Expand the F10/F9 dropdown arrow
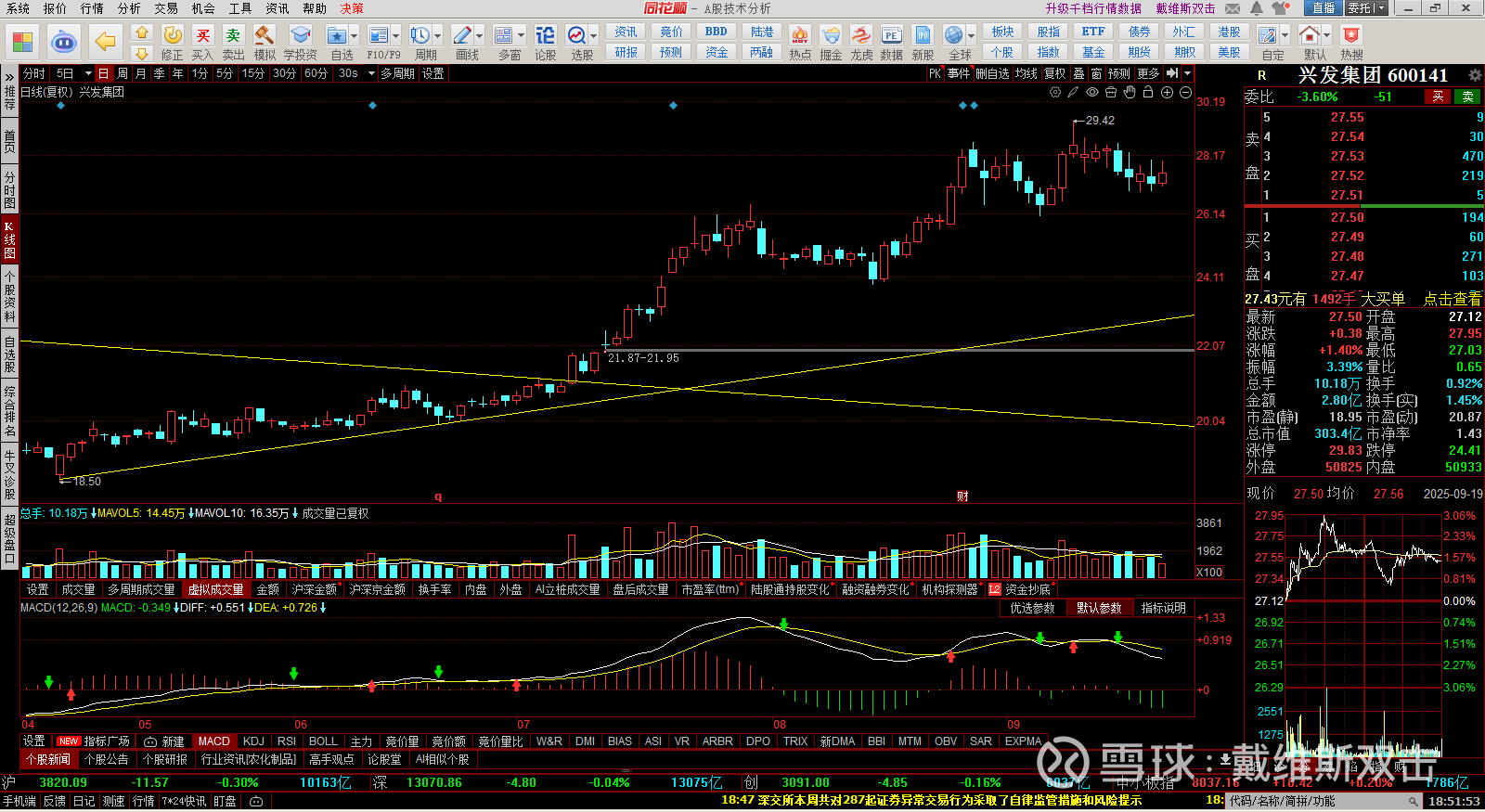The width and height of the screenshot is (1485, 812). pos(395,36)
